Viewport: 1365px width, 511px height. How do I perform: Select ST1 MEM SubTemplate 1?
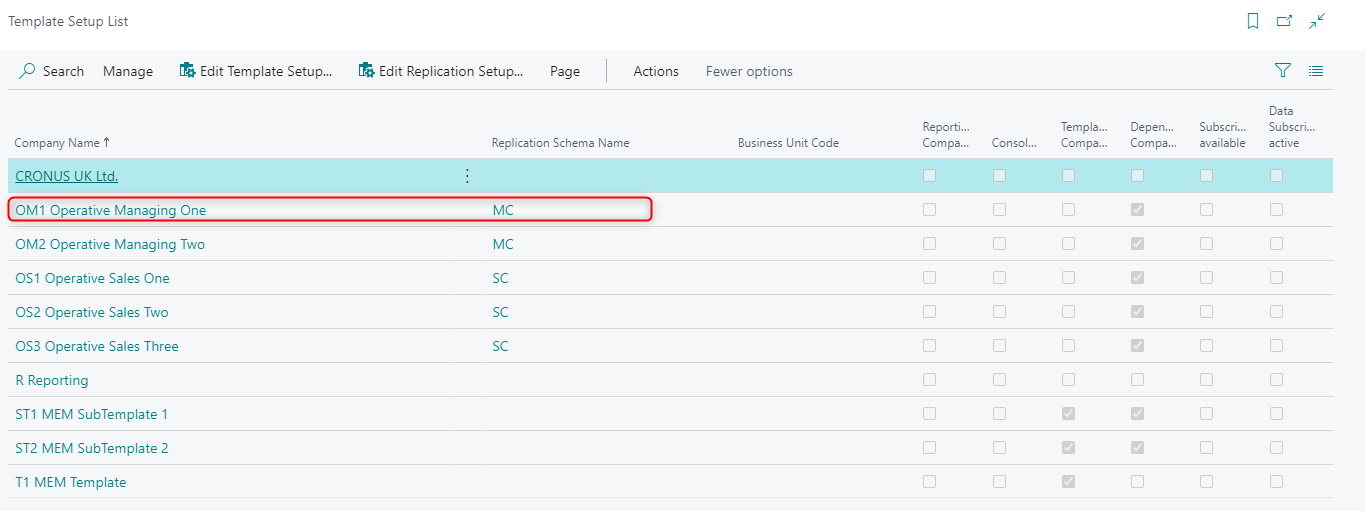click(x=92, y=414)
